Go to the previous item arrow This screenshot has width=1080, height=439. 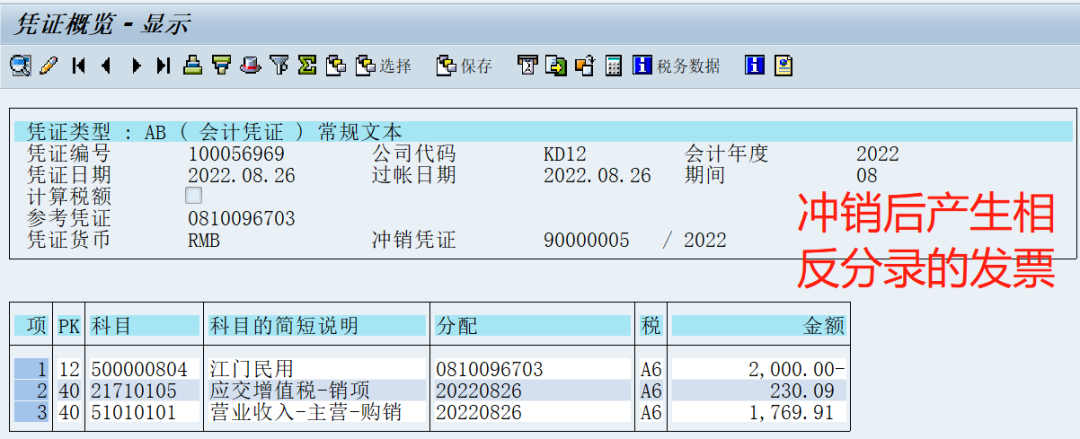(106, 65)
